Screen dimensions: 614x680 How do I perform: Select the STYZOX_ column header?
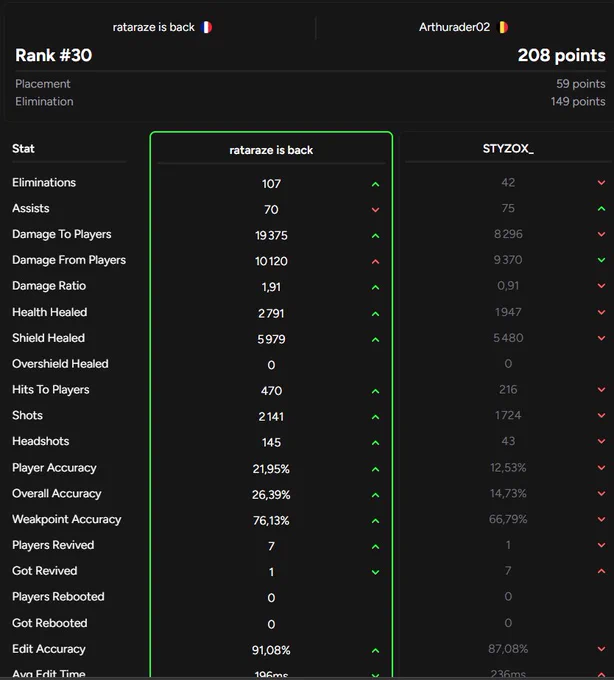coord(508,149)
